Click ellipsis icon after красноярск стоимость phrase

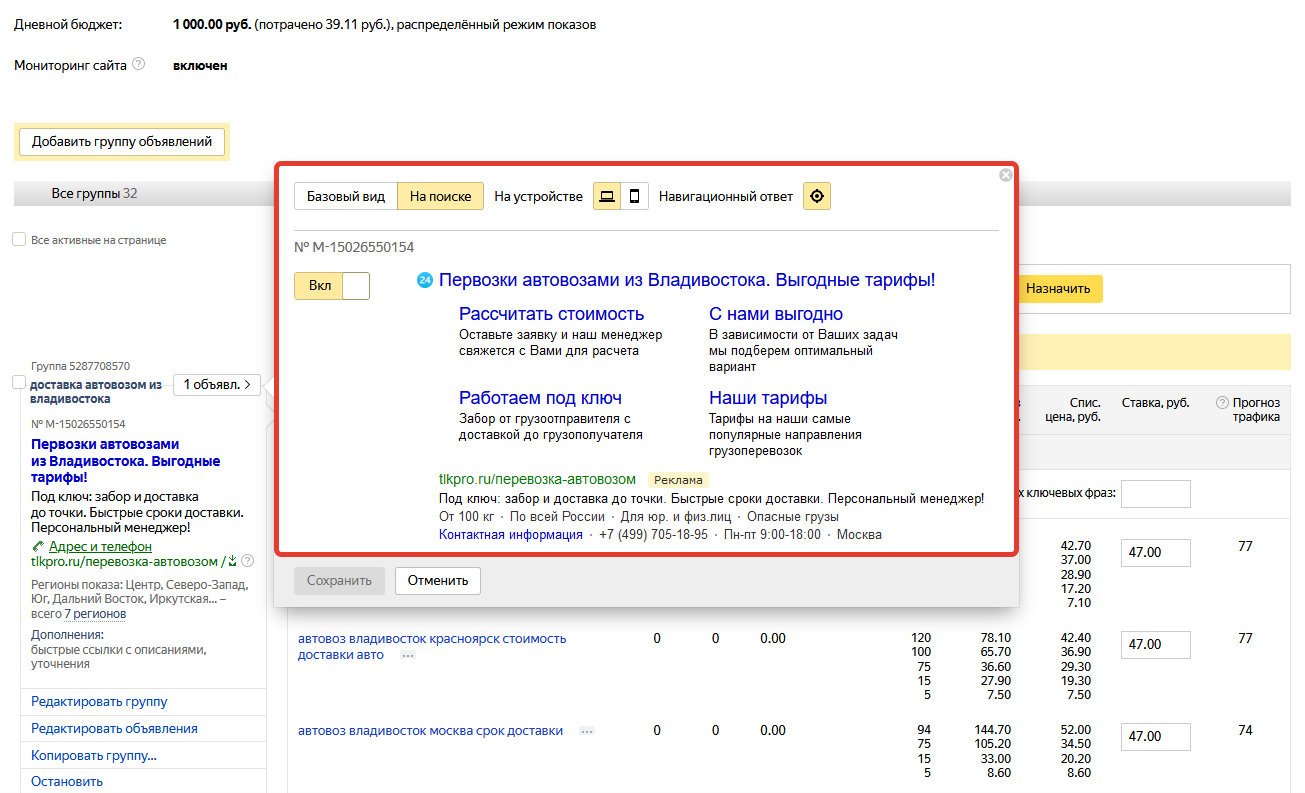pos(407,655)
